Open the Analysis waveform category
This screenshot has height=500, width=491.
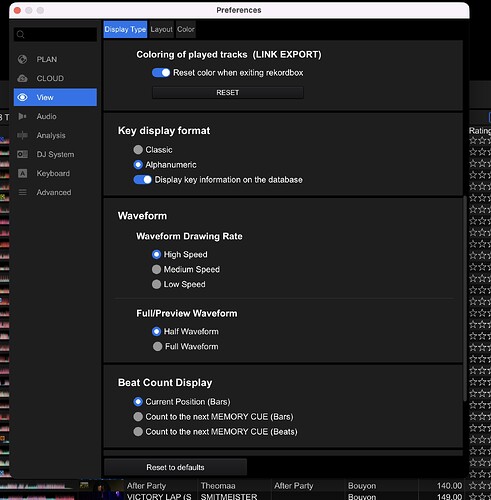[x=55, y=135]
